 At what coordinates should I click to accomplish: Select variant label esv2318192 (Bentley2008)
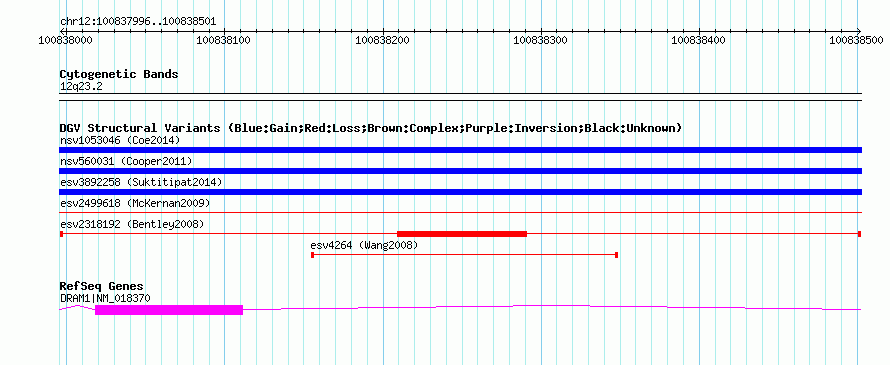point(132,224)
